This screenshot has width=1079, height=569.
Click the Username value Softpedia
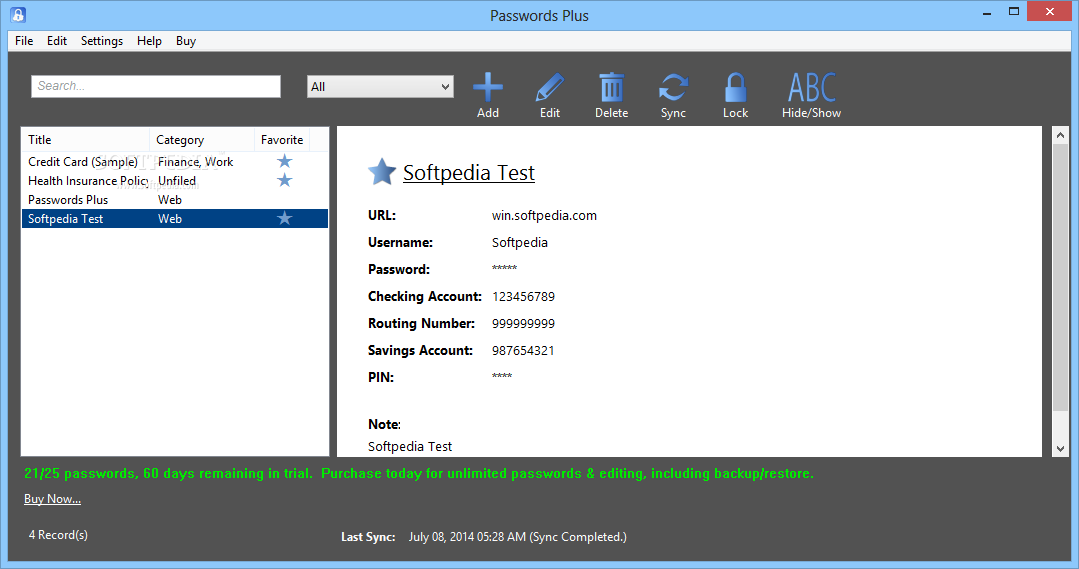(x=520, y=242)
